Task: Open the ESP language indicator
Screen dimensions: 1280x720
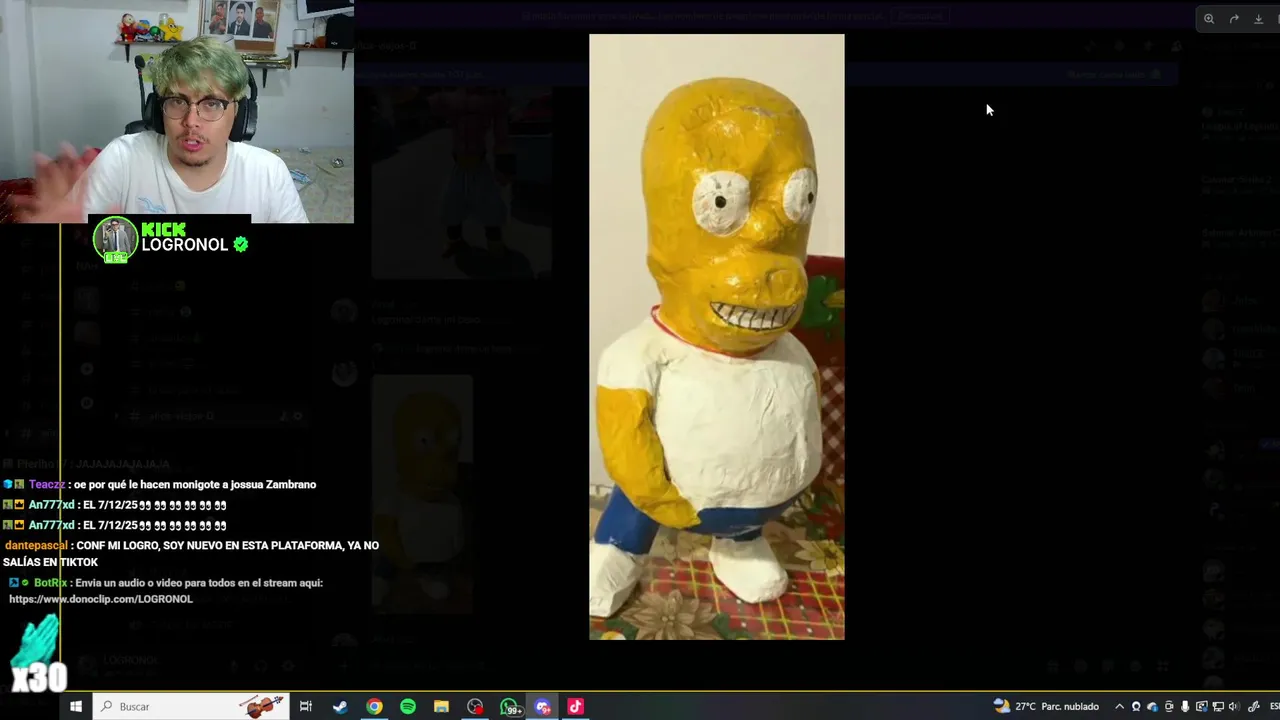Action: click(x=1273, y=706)
